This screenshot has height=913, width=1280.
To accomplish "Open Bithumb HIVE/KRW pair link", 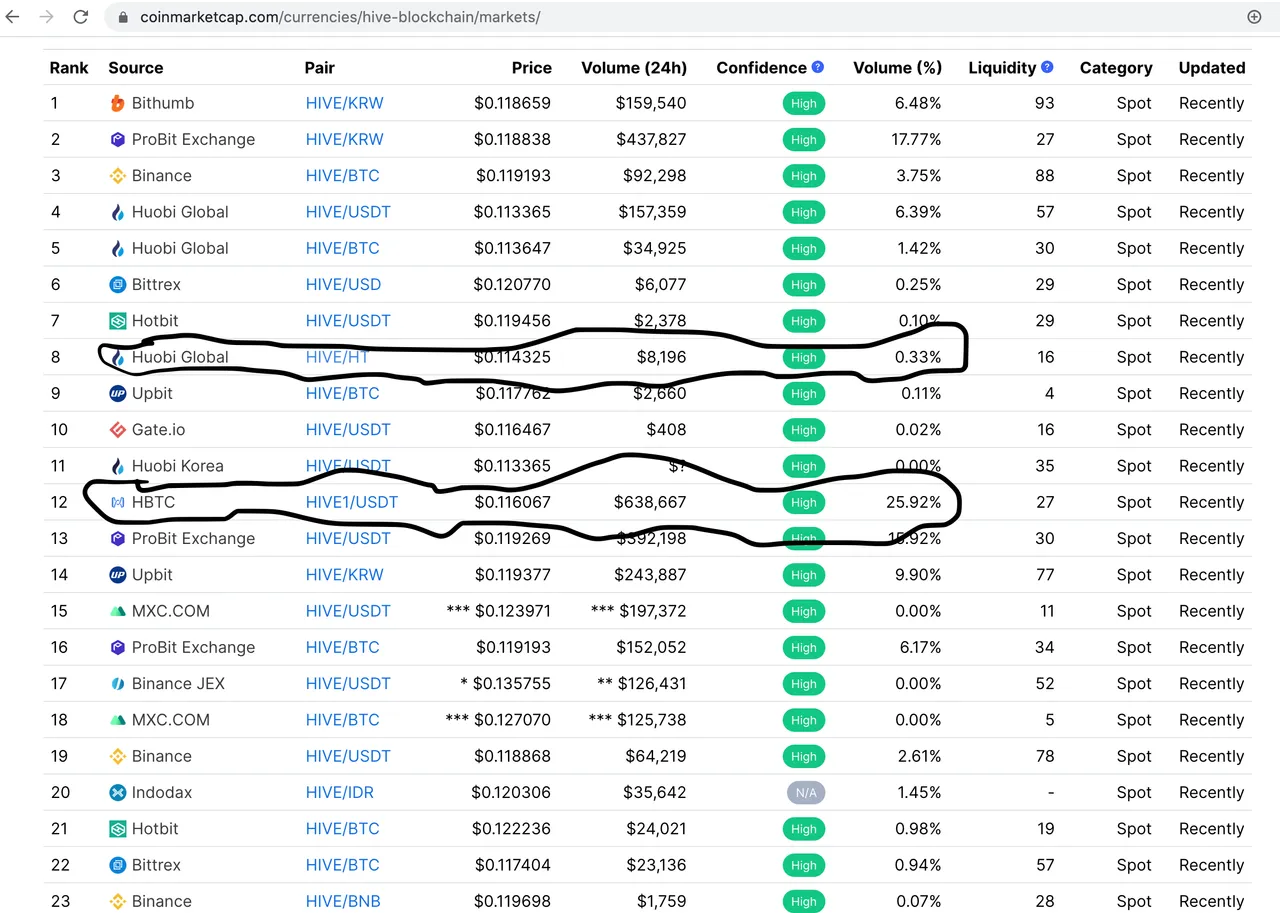I will click(344, 103).
